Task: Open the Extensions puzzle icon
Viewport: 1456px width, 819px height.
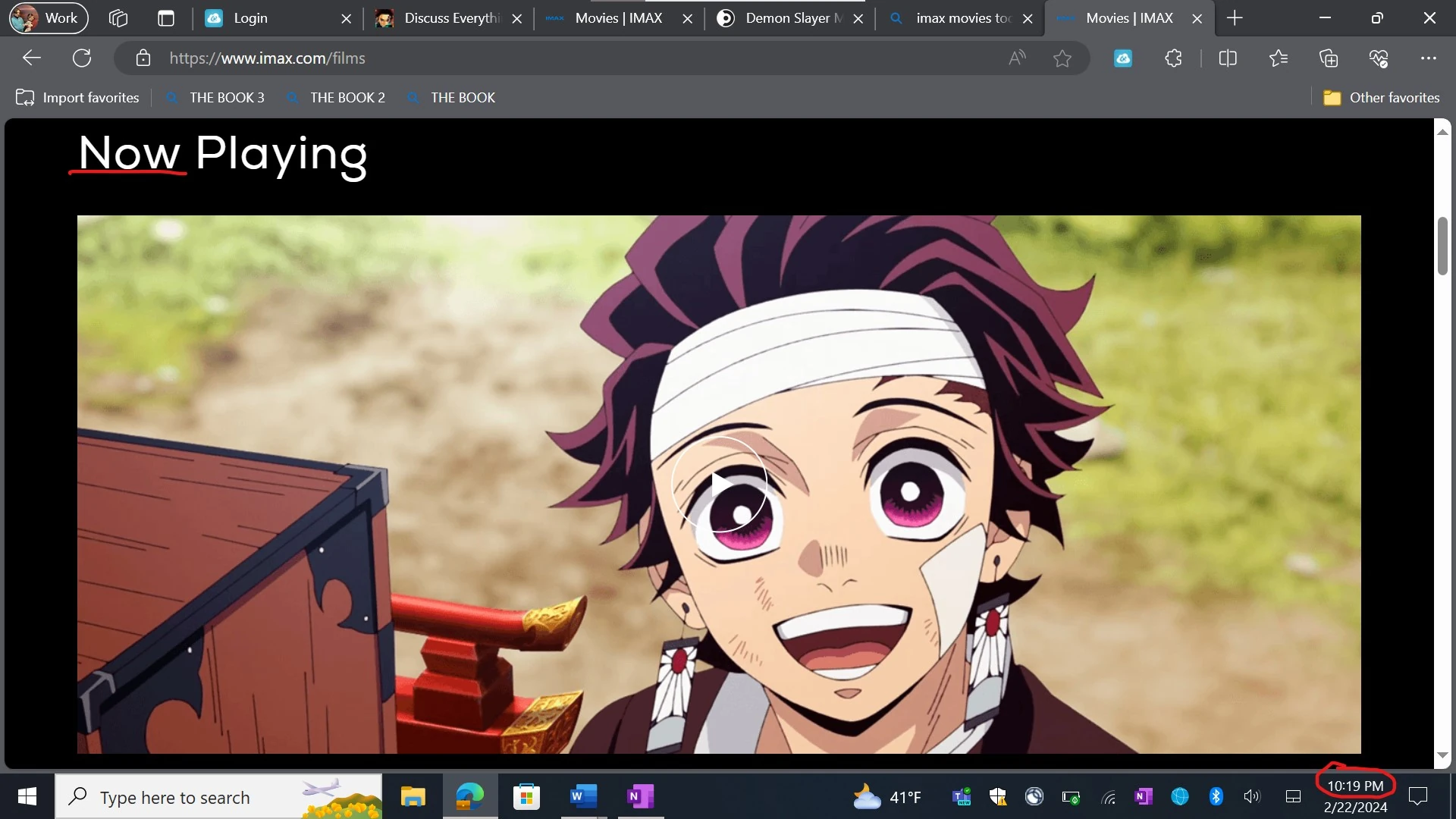Action: [x=1173, y=58]
